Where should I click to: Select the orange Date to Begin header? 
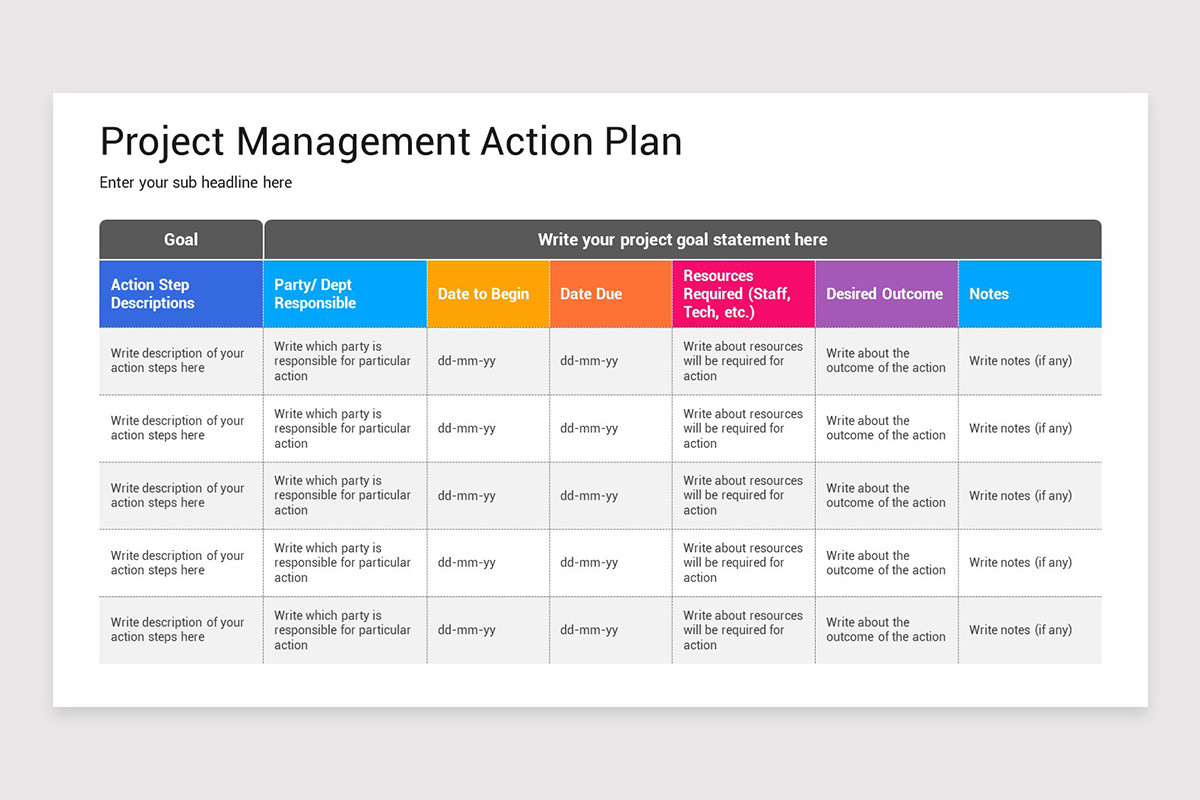click(488, 294)
